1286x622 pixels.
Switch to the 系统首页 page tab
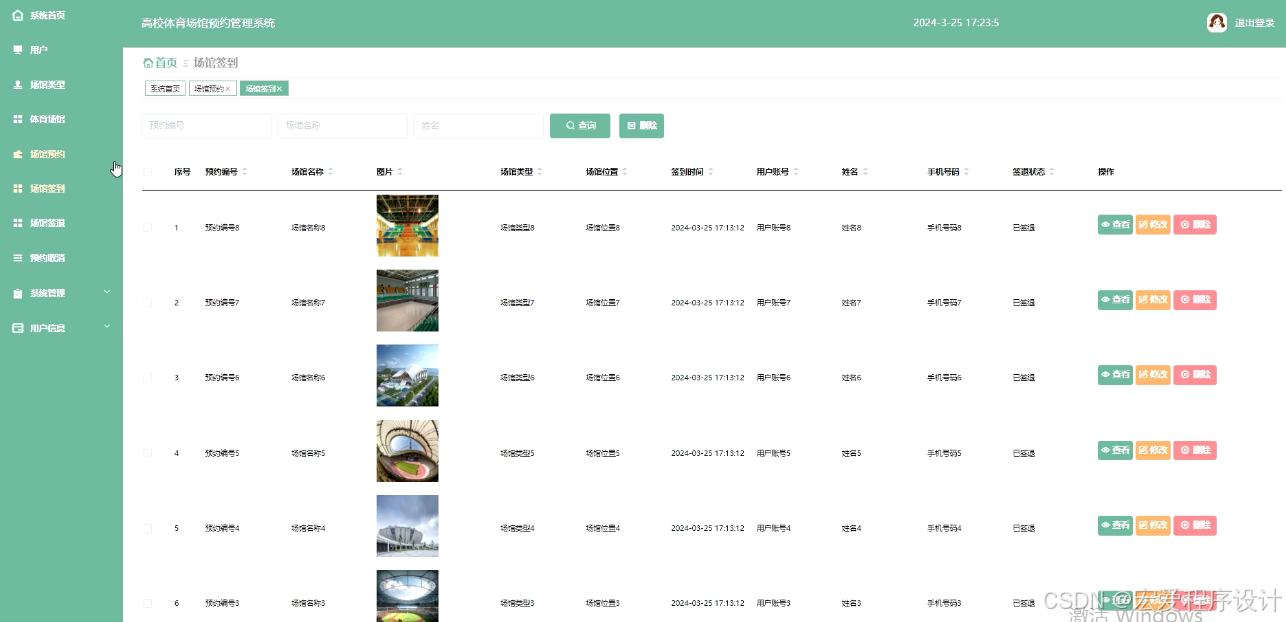165,88
